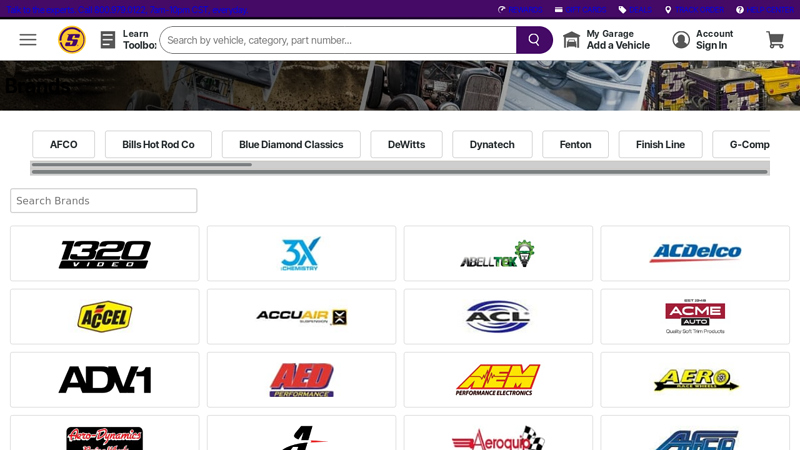Focus the main product search field
Viewport: 800px width, 450px height.
[338, 40]
